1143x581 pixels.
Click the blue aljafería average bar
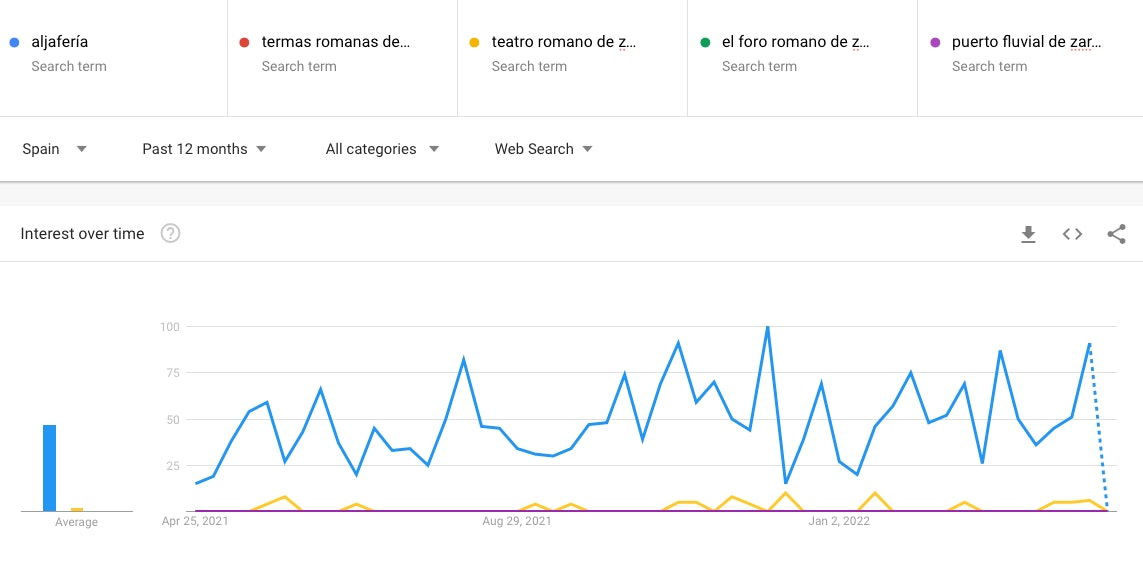pyautogui.click(x=50, y=468)
